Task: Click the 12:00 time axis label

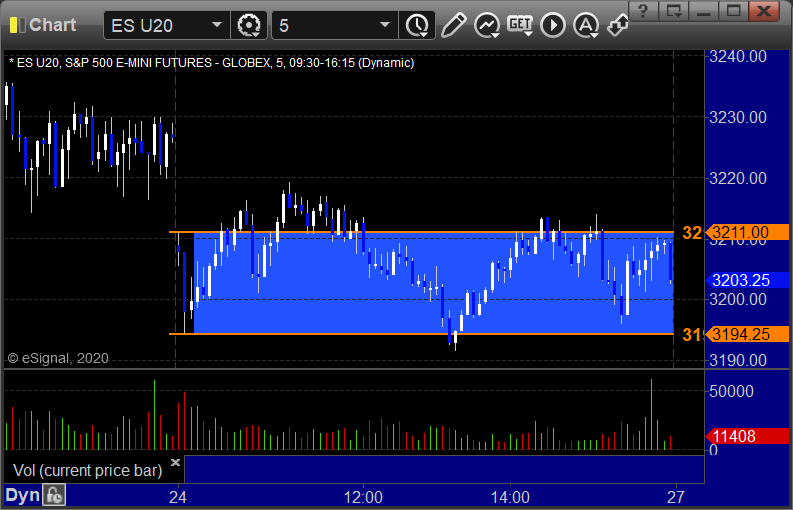Action: pyautogui.click(x=363, y=497)
